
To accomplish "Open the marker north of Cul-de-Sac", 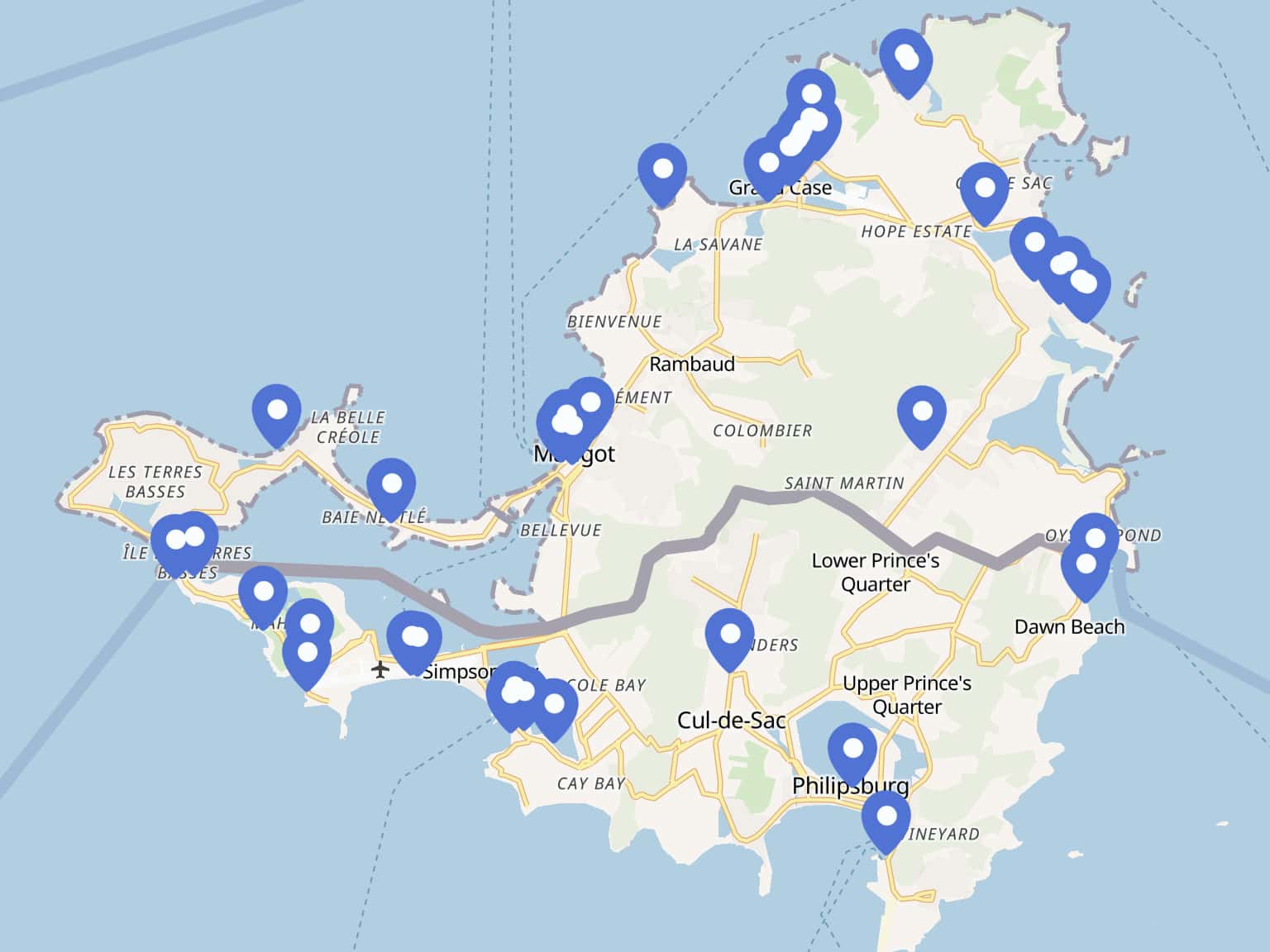I will (730, 636).
